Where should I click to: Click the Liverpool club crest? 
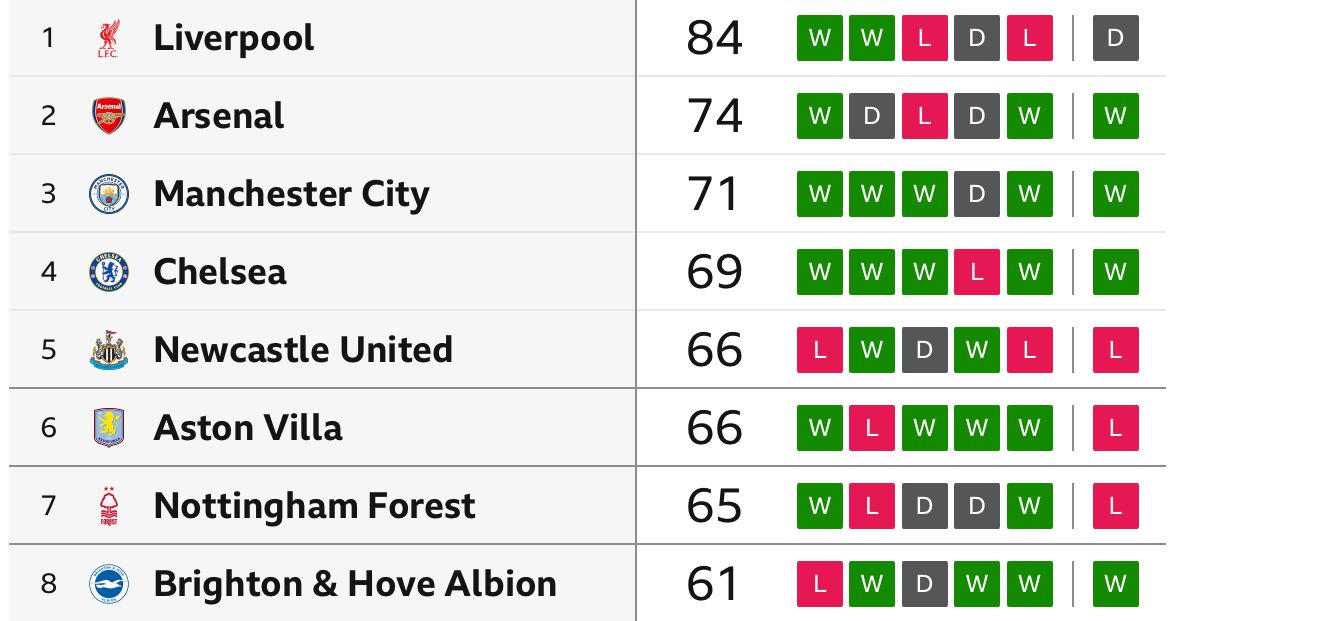click(108, 39)
